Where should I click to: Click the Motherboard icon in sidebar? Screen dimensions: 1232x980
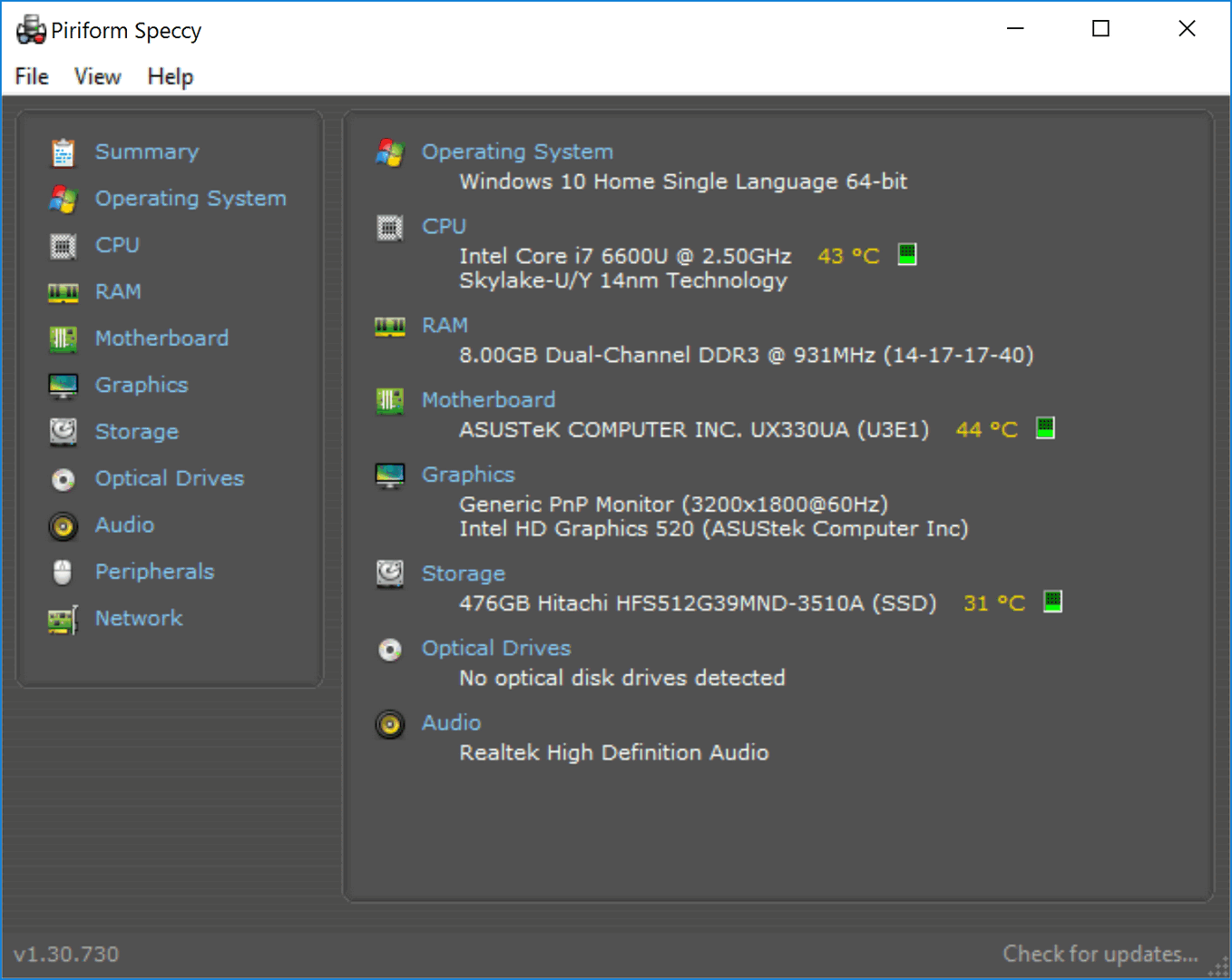(x=63, y=339)
